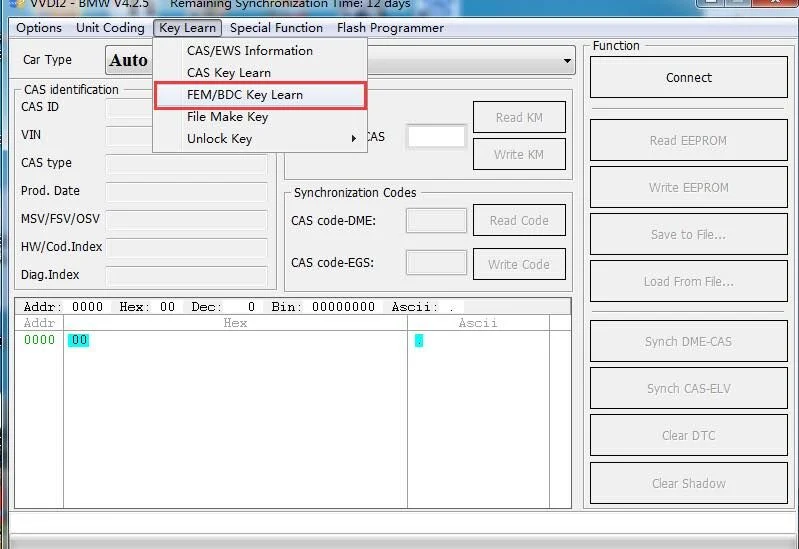This screenshot has width=799, height=549.
Task: Click address 0000 row label
Action: click(x=39, y=340)
